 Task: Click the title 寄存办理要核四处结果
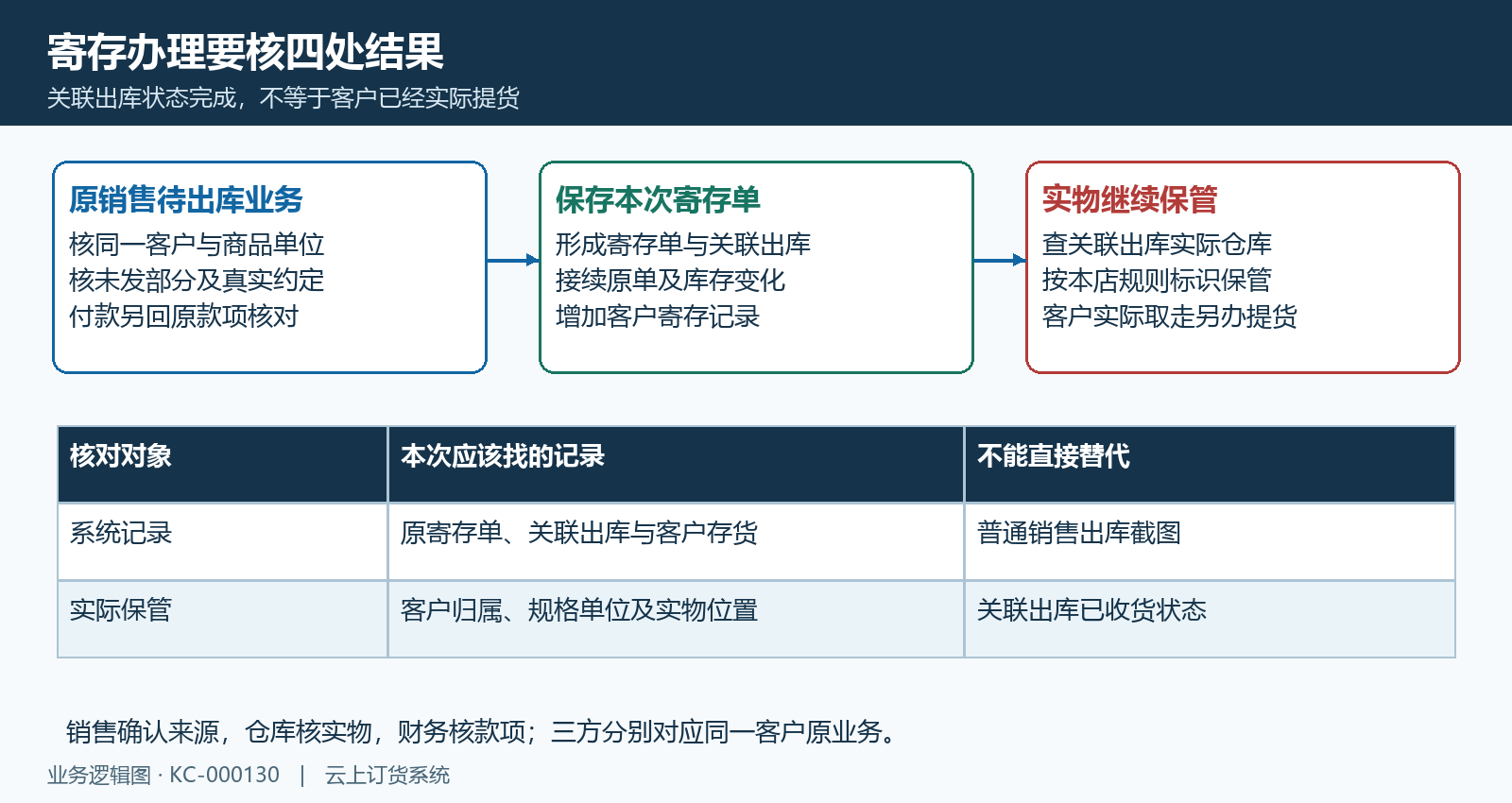246,52
